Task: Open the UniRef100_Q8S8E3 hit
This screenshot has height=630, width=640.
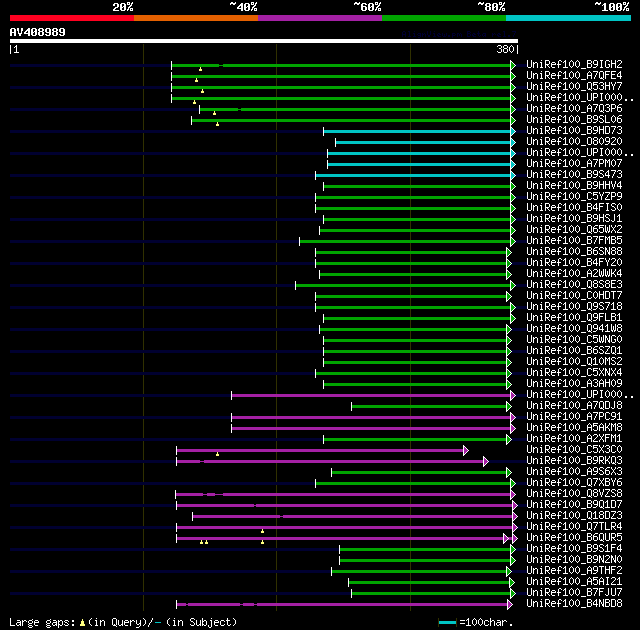Action: (x=574, y=285)
